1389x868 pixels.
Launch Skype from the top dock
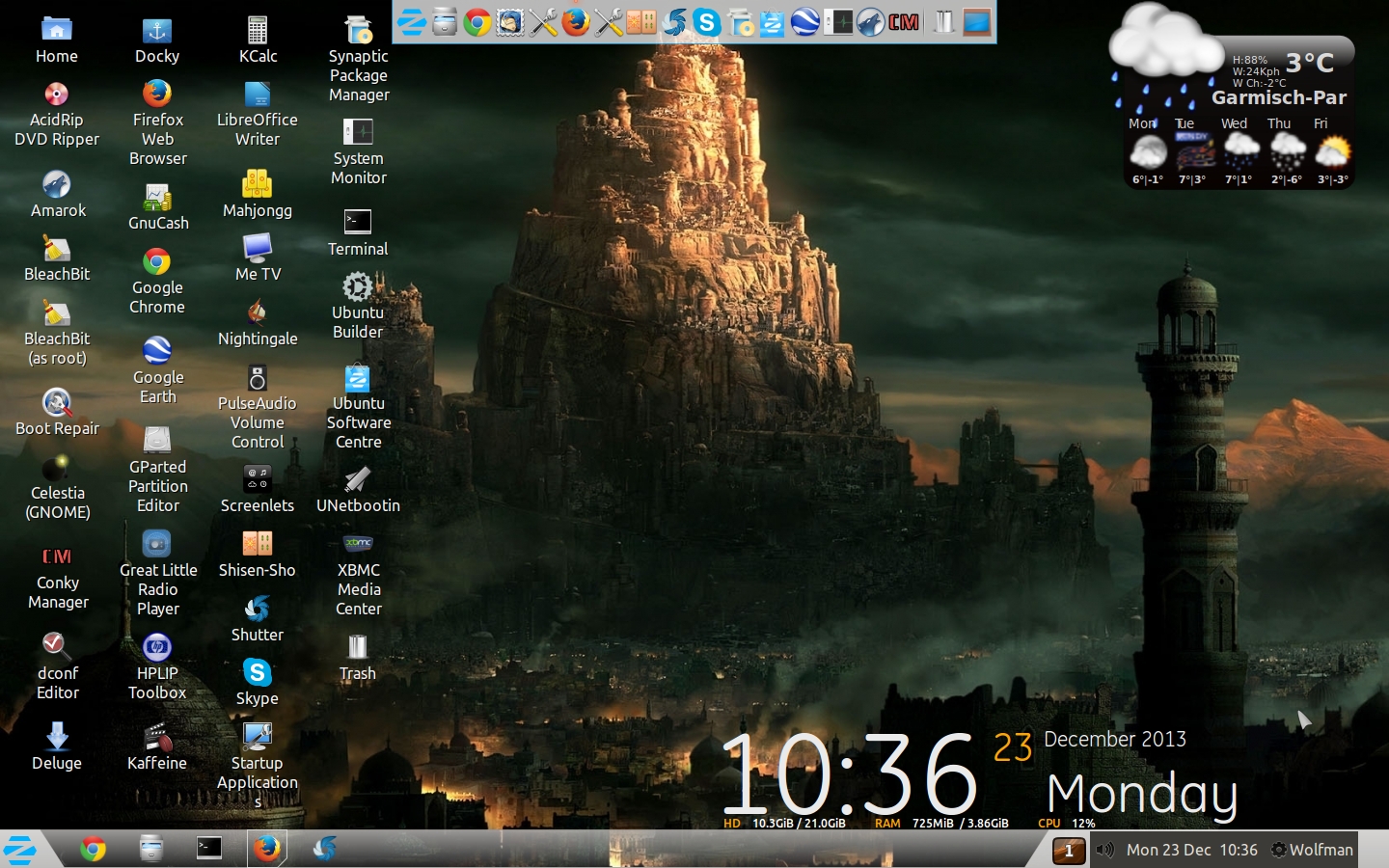[707, 22]
